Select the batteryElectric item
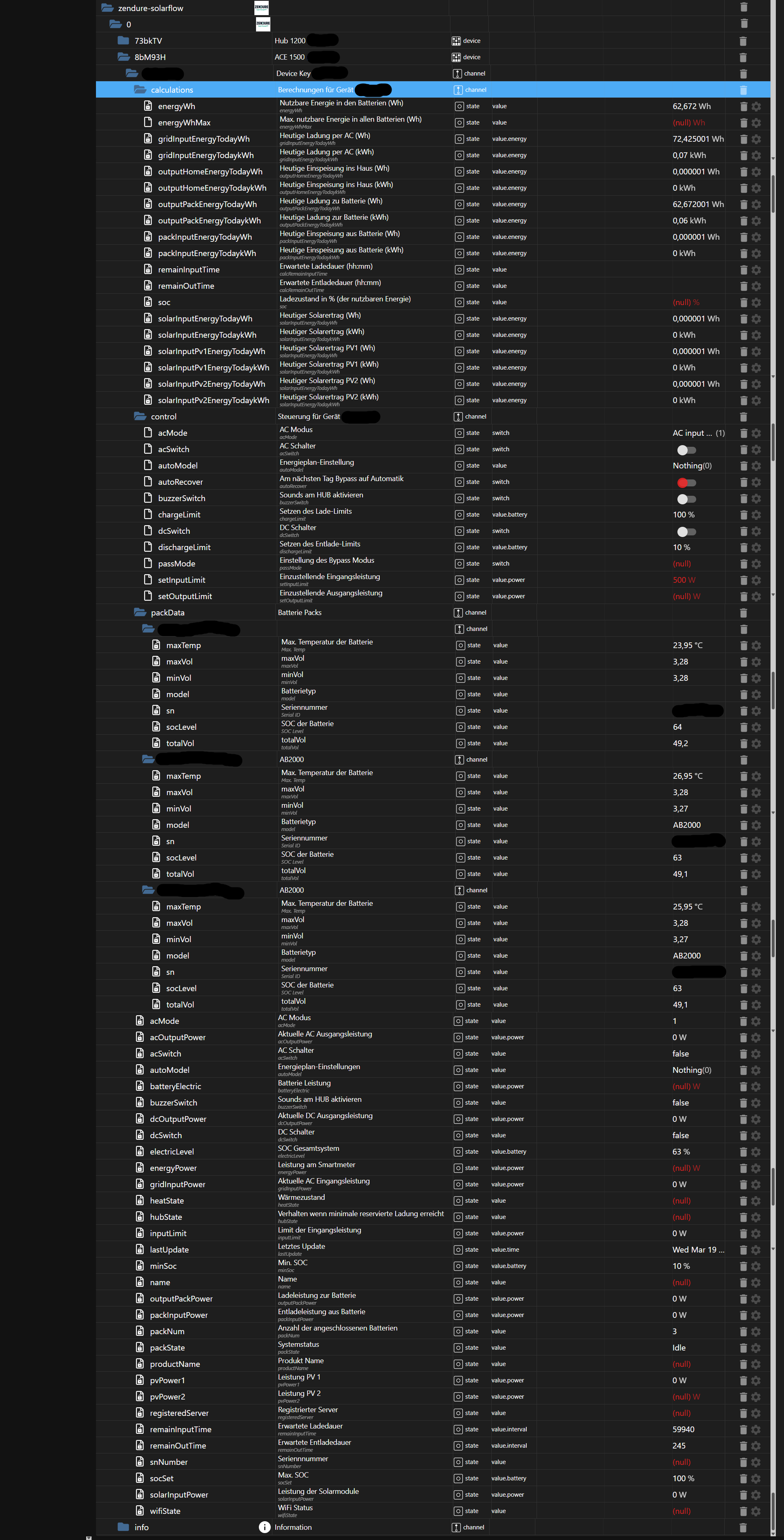Image resolution: width=784 pixels, height=1540 pixels. [175, 1086]
